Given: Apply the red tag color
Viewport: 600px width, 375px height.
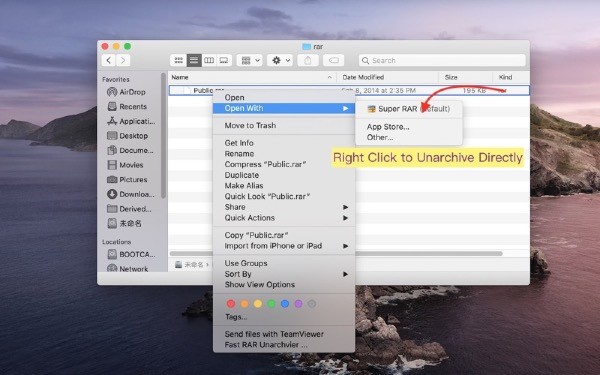Looking at the screenshot, I should pos(231,304).
